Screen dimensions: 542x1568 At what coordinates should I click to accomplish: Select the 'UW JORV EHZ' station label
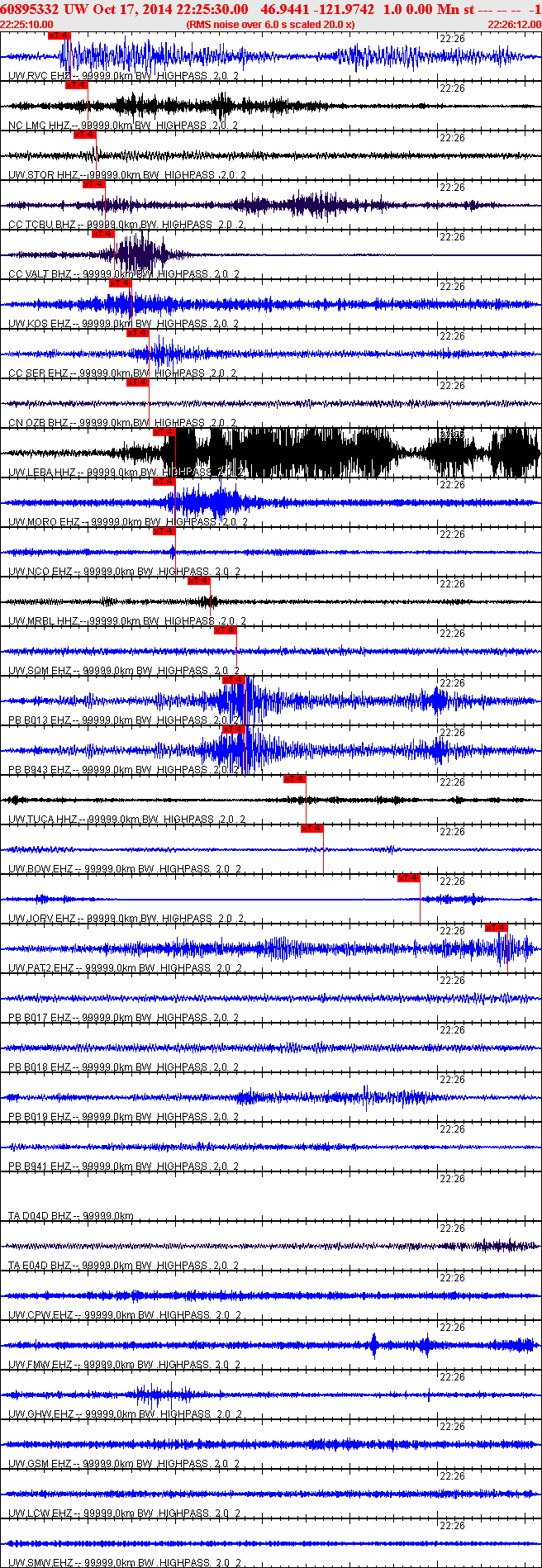[x=42, y=919]
